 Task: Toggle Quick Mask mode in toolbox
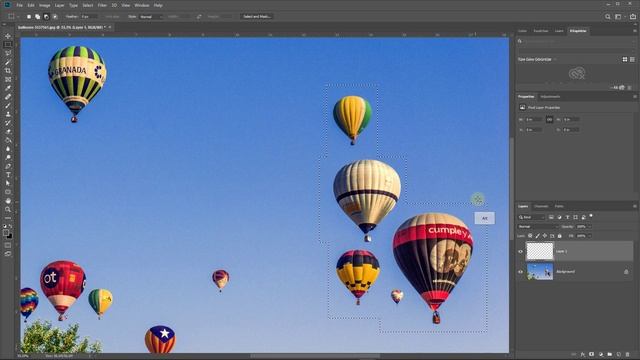click(x=8, y=245)
